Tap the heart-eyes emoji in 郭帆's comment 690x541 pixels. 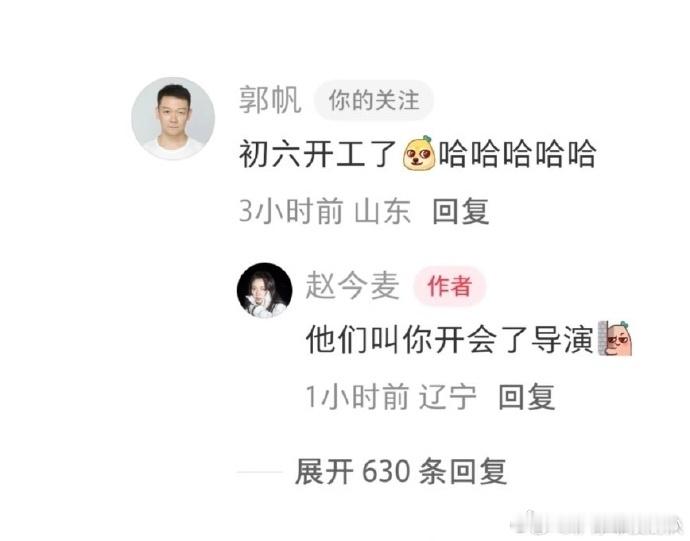pos(419,153)
